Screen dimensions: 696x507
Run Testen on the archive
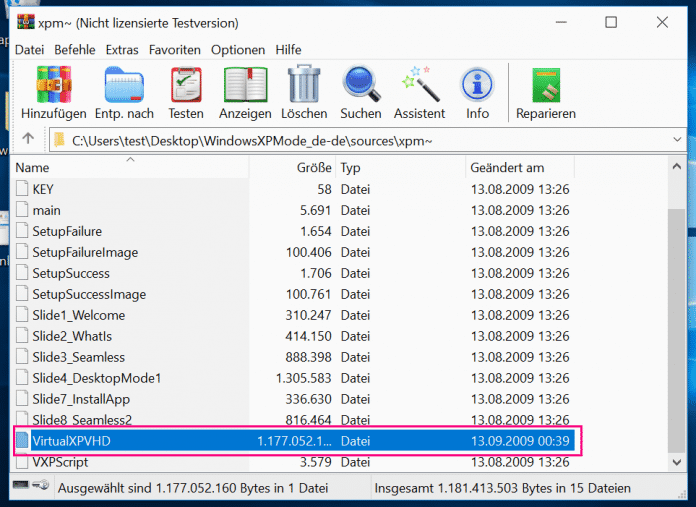[x=186, y=87]
